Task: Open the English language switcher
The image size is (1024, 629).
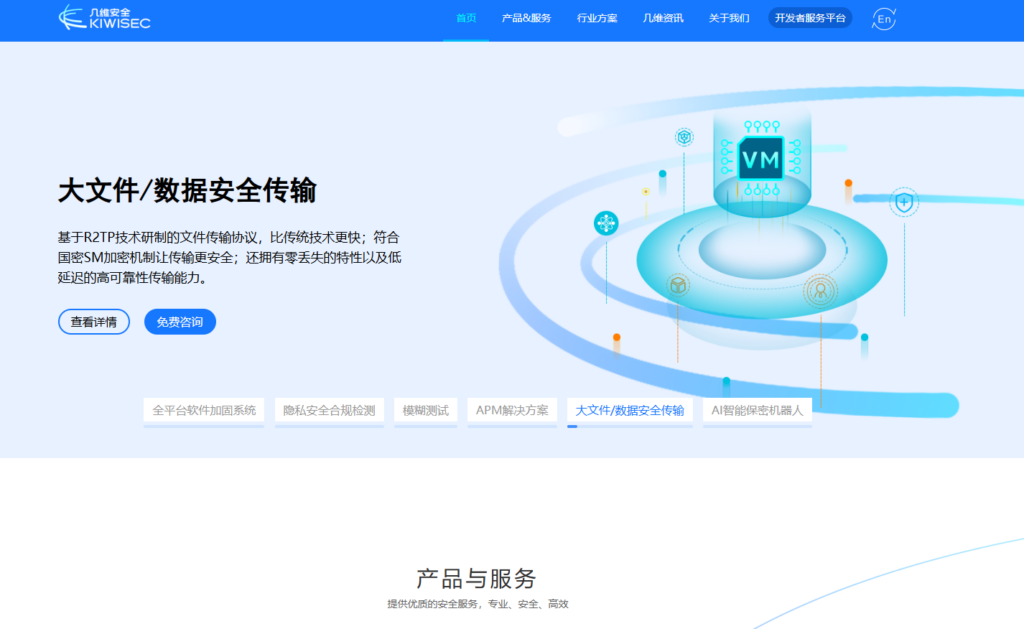Action: [x=883, y=18]
